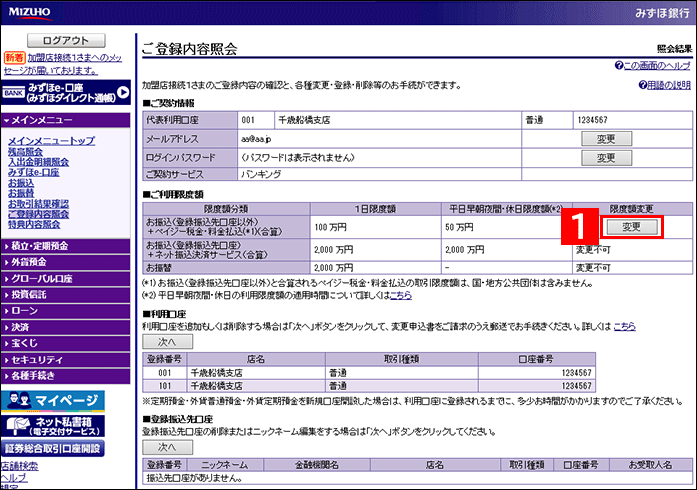Expand the 決済 menu
697x490 pixels.
66,327
